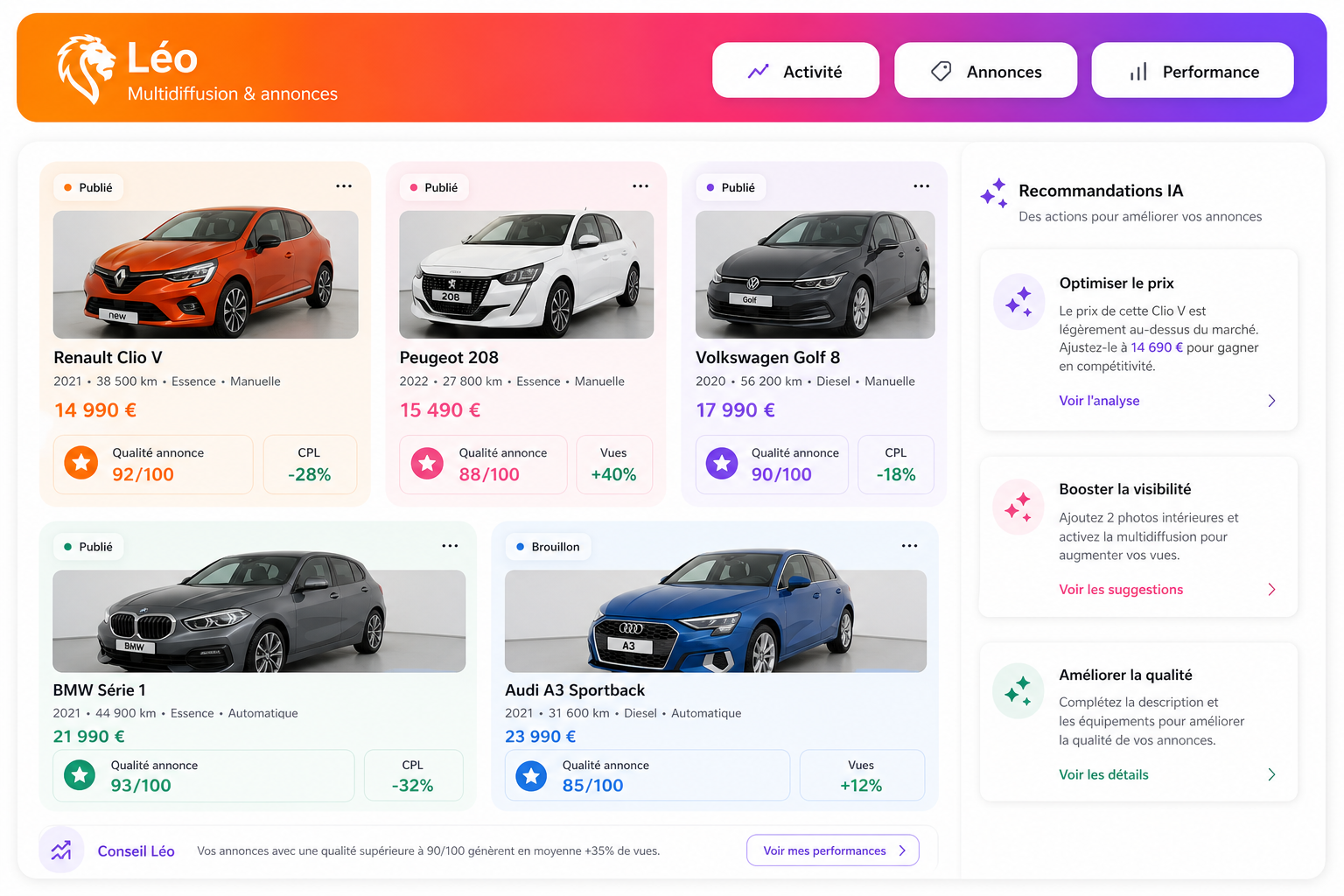Click the Brouillon status badge on Audi A3
1344x896 pixels.
coord(548,547)
